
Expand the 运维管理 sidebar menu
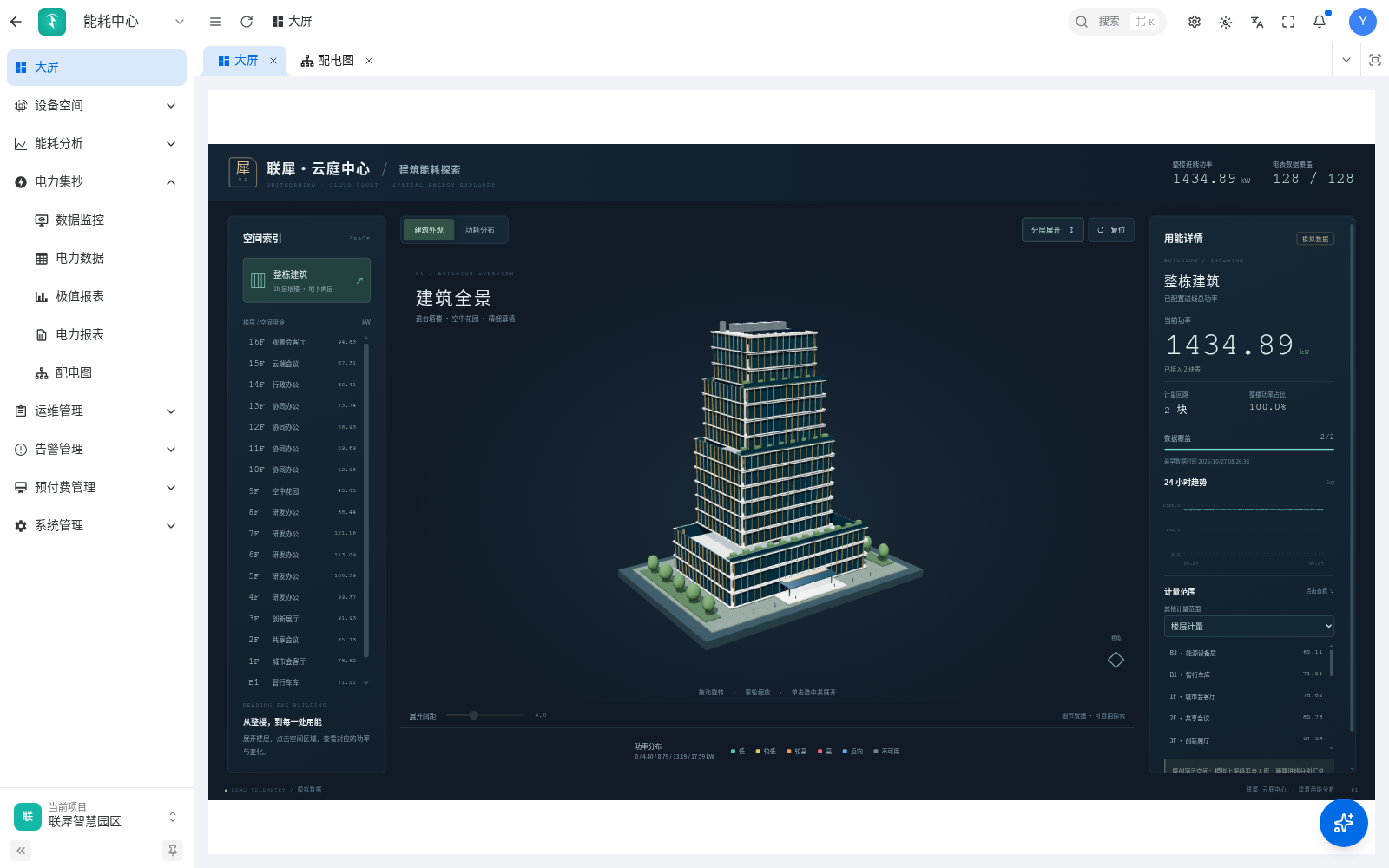pos(96,411)
